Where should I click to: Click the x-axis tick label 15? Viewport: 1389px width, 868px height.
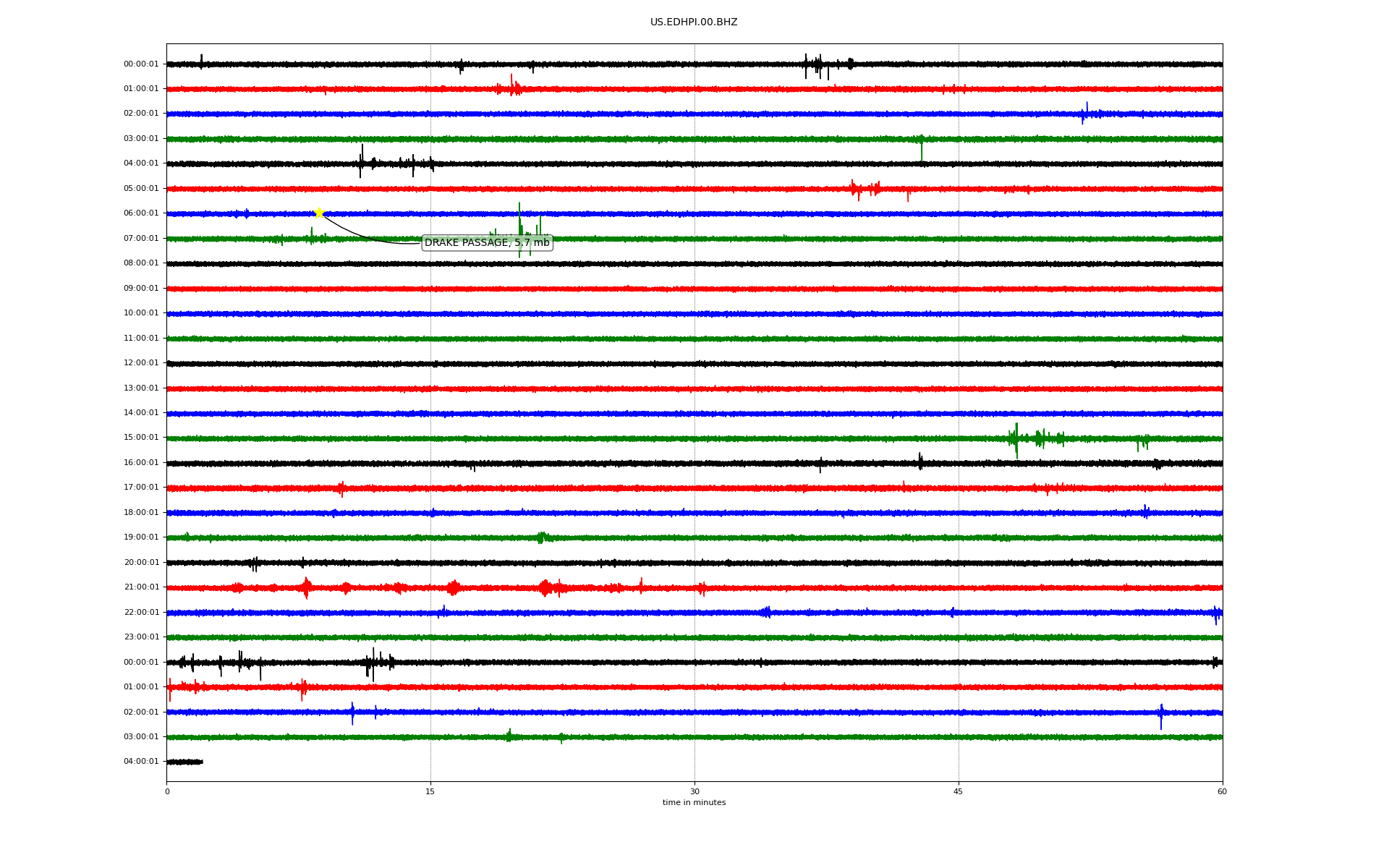tap(430, 791)
